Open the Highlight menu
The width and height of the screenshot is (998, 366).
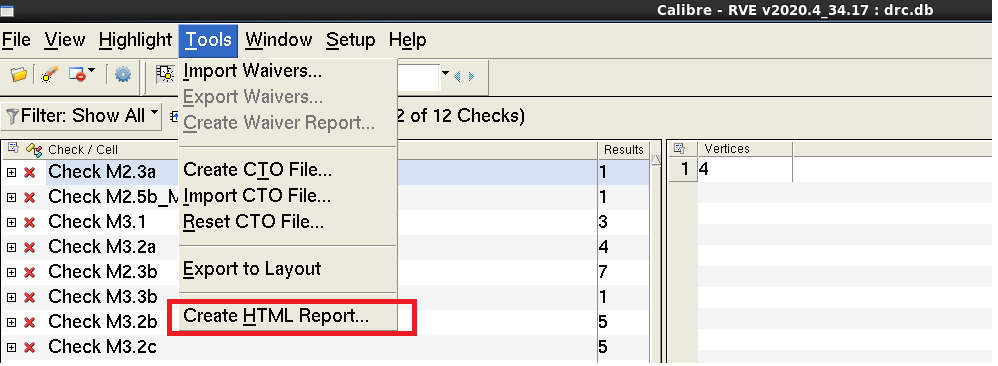point(136,40)
